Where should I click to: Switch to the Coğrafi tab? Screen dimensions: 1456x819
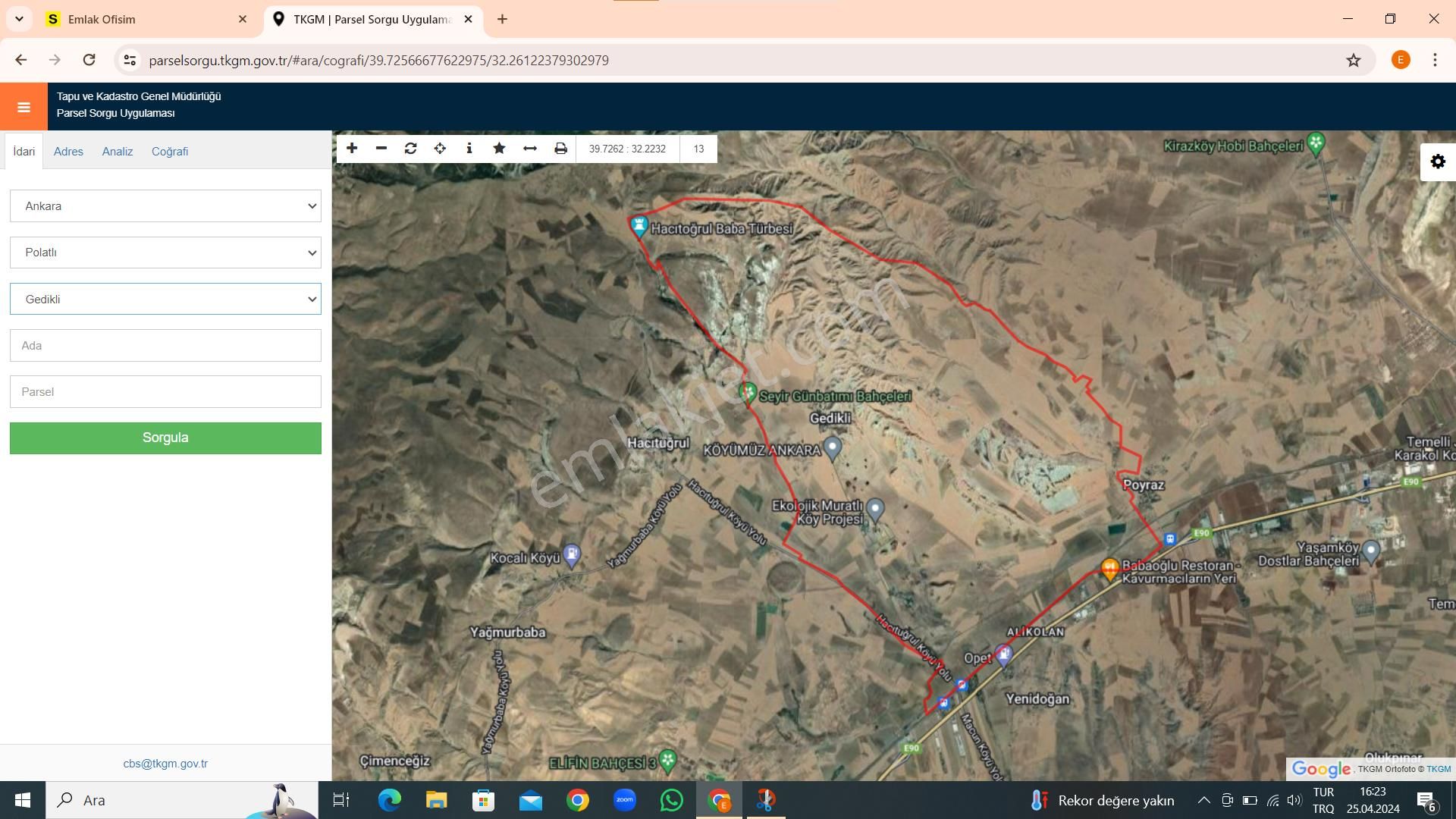tap(170, 151)
